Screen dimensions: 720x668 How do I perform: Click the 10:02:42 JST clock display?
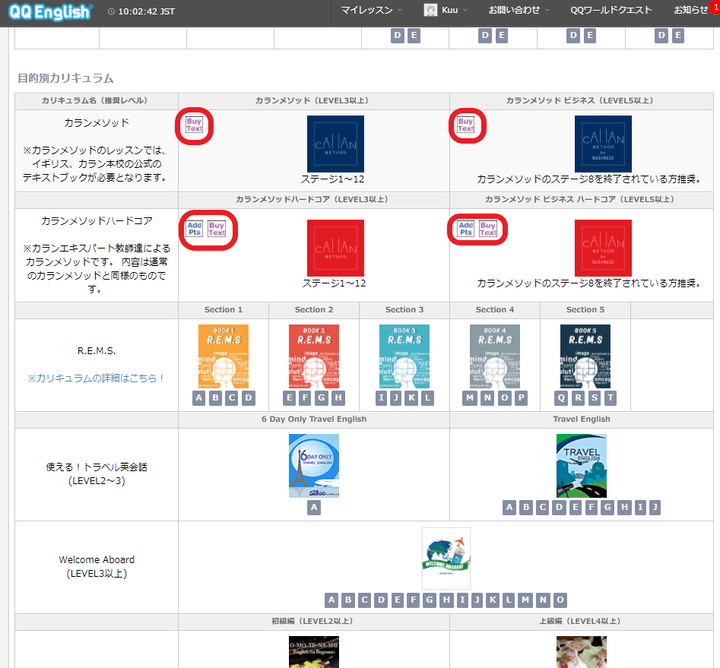[x=142, y=11]
